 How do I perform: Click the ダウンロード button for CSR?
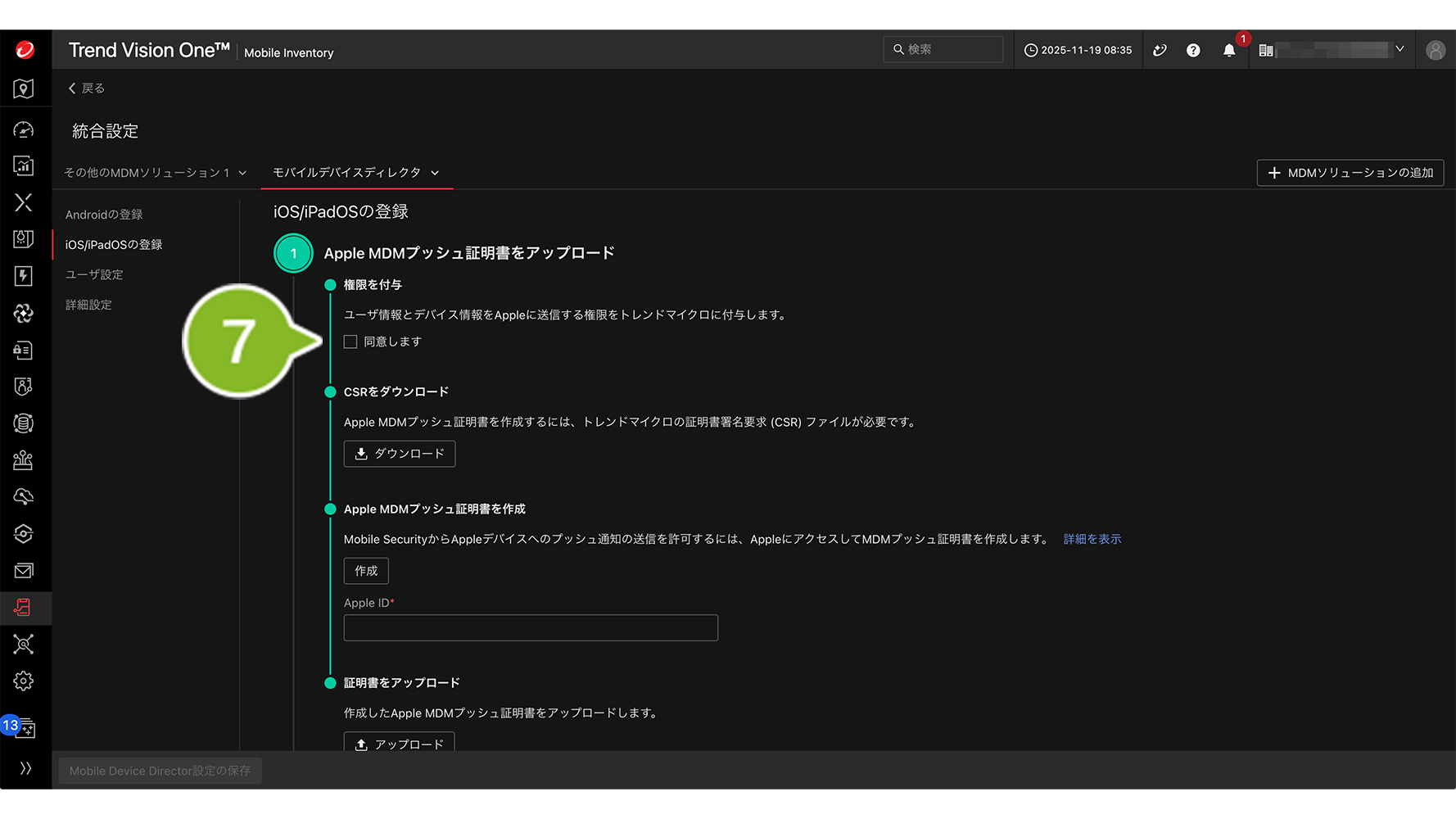[399, 454]
